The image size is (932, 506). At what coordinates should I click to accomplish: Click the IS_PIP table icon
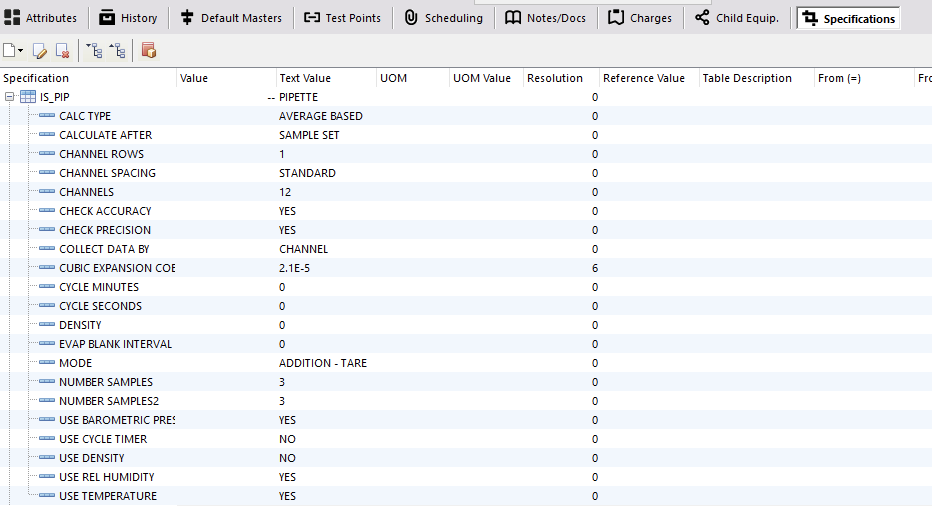(28, 97)
